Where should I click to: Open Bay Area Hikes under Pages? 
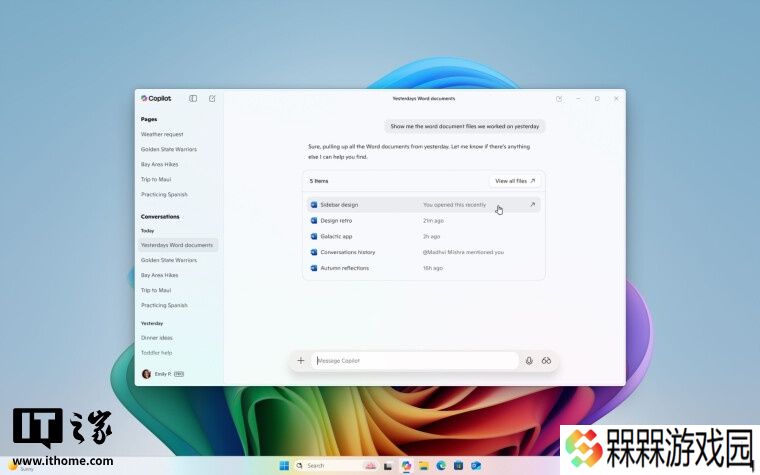[159, 164]
